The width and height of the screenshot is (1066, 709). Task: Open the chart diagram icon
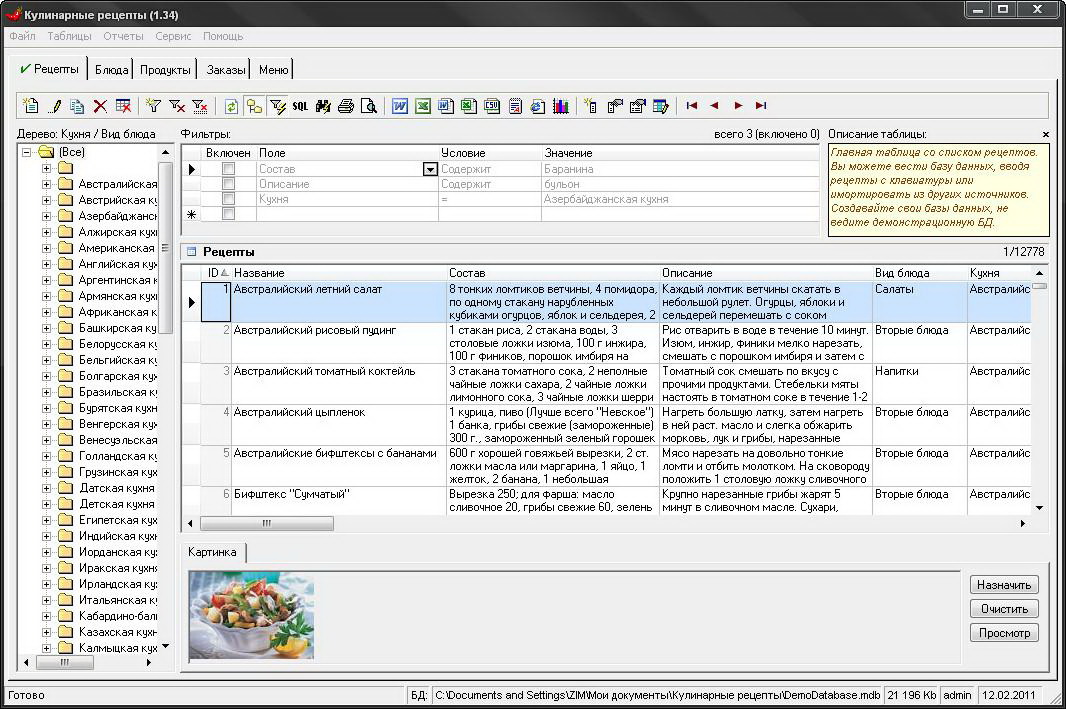tap(561, 106)
